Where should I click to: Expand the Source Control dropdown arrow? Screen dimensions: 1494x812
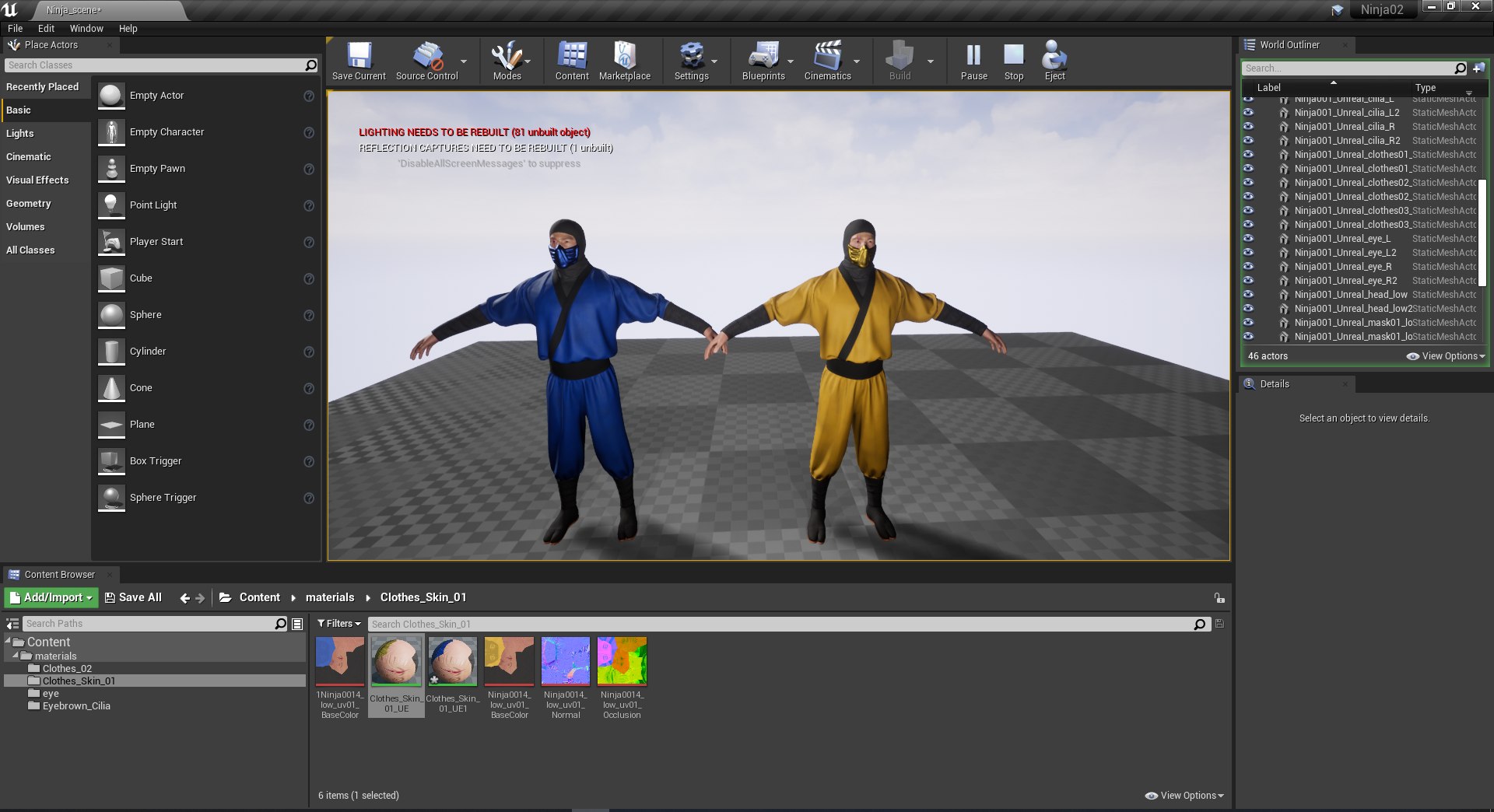(x=464, y=61)
